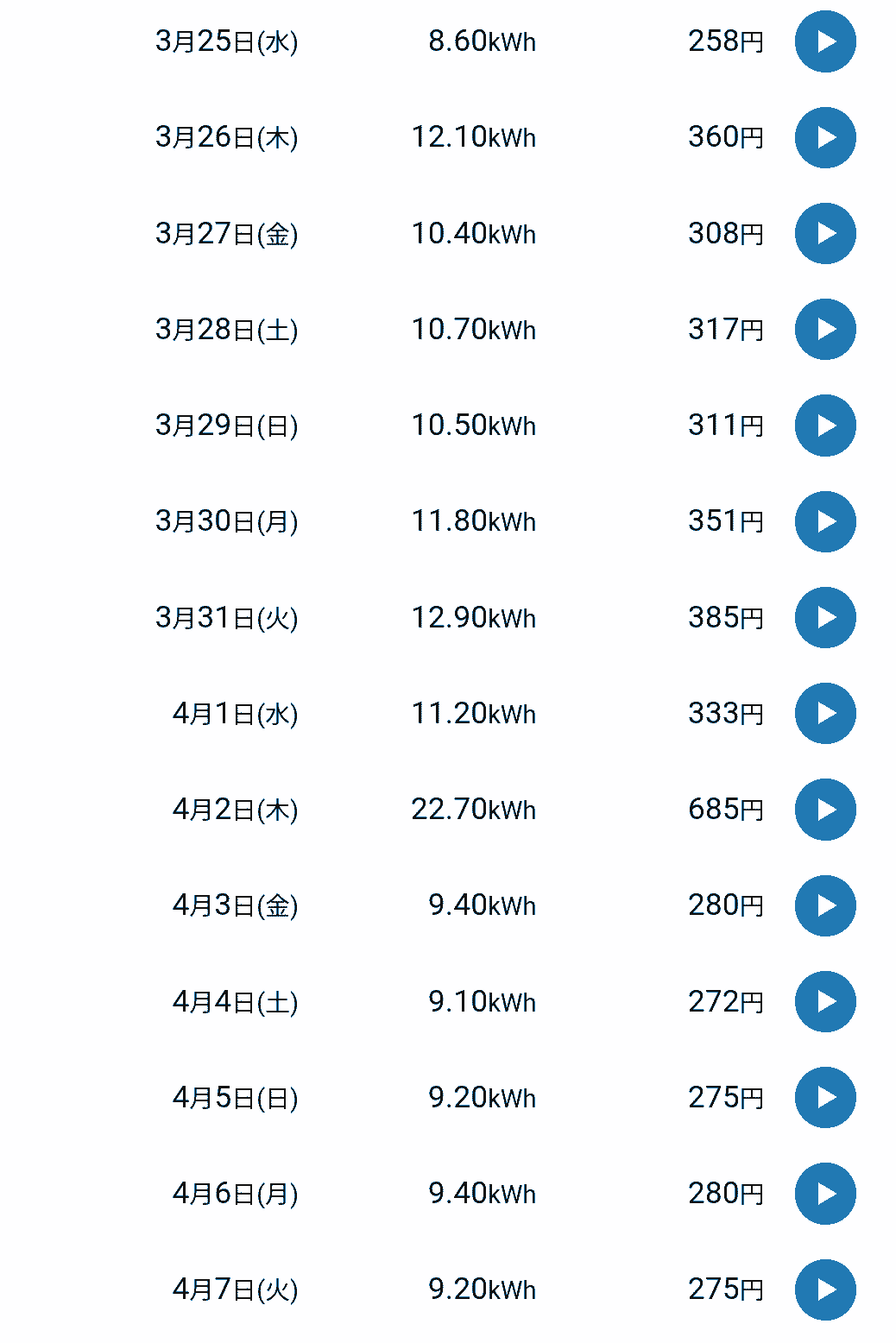Image resolution: width=896 pixels, height=1343 pixels.
Task: Tap arrow button for 4月3日(金)
Action: click(x=825, y=905)
